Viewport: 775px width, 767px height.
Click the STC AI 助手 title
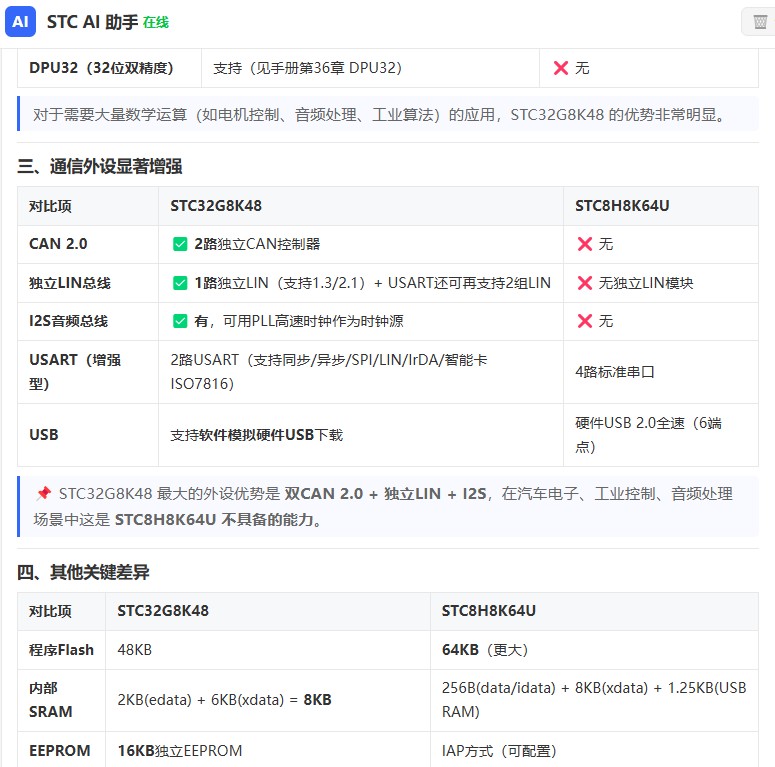click(x=92, y=22)
